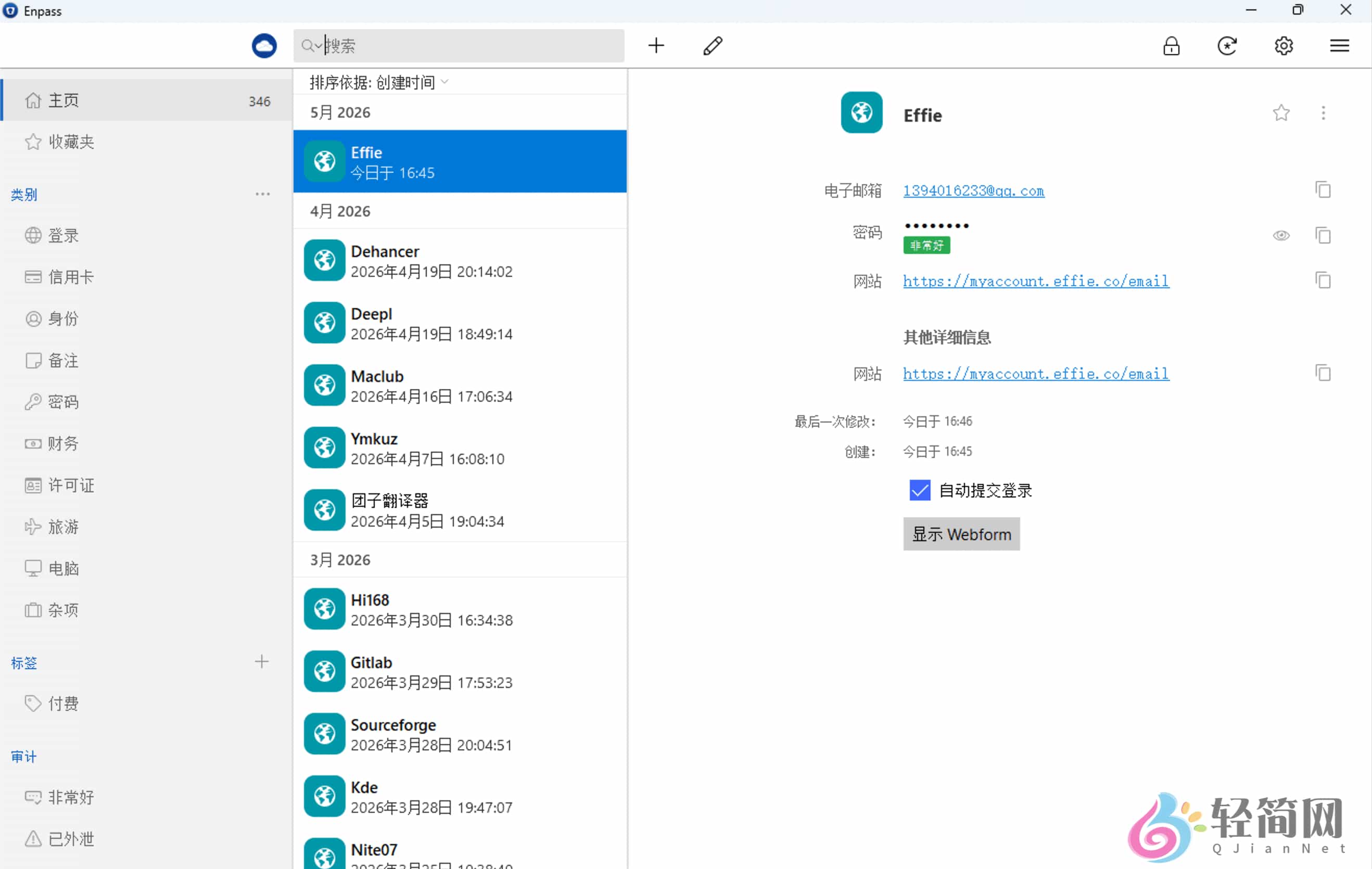Copy the email address field

pos(1323,189)
